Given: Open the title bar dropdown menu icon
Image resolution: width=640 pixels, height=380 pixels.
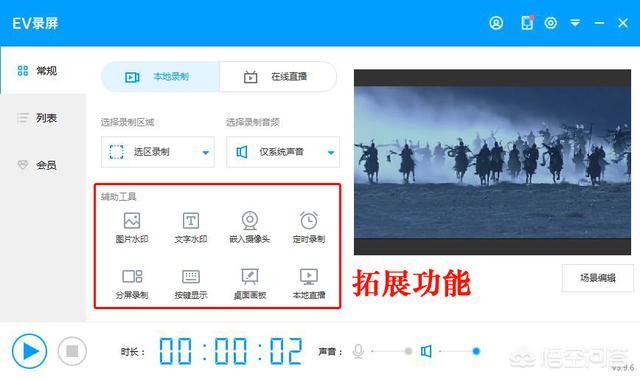Looking at the screenshot, I should pos(575,23).
